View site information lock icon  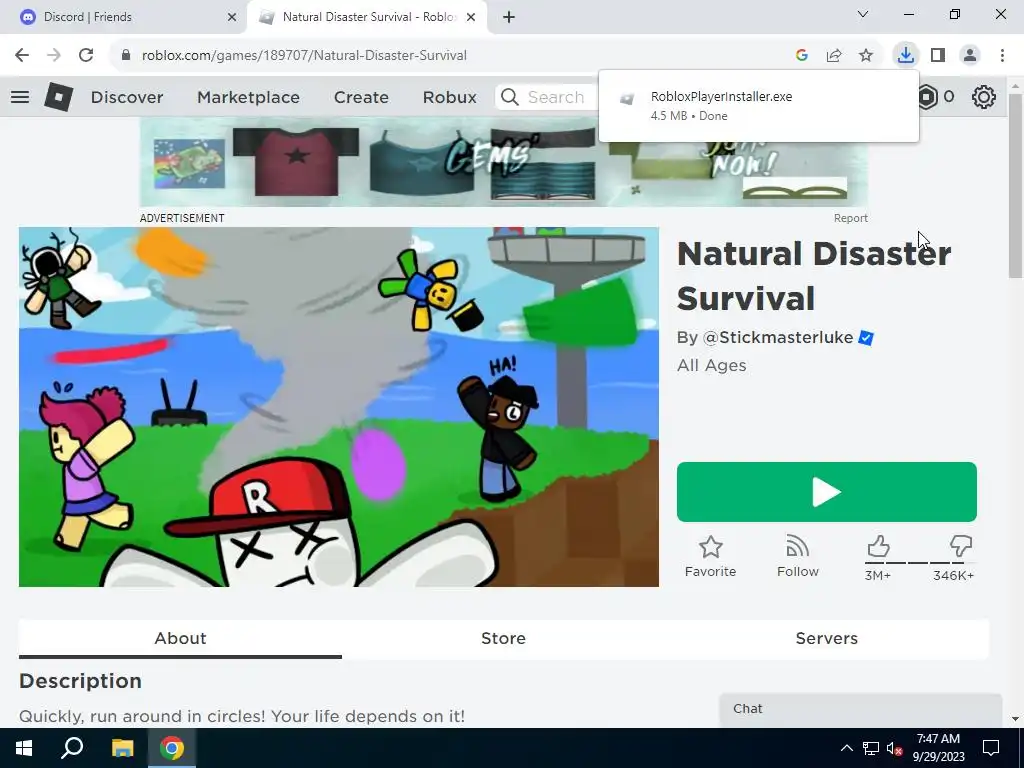[126, 56]
